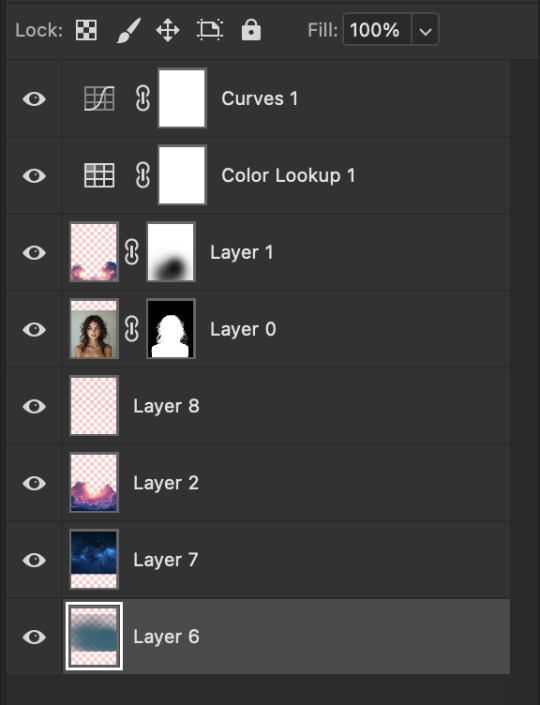Click the Fill 100% input field
This screenshot has height=705, width=540.
pyautogui.click(x=377, y=30)
